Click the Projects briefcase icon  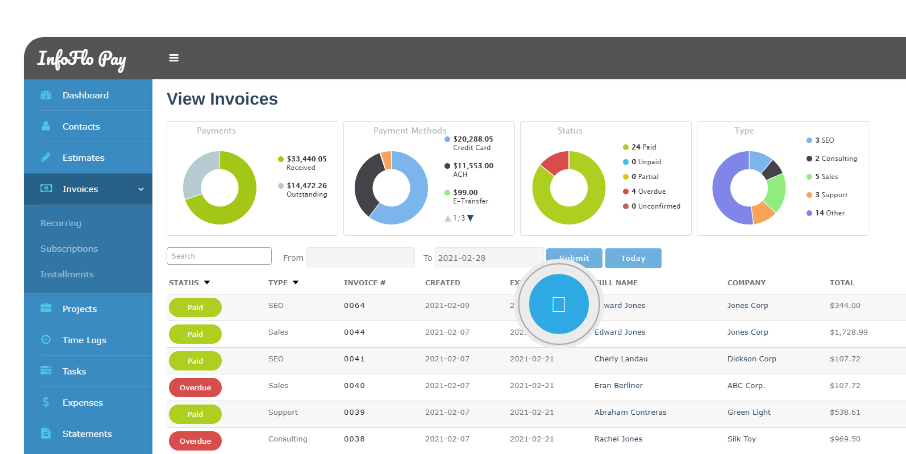click(x=46, y=309)
